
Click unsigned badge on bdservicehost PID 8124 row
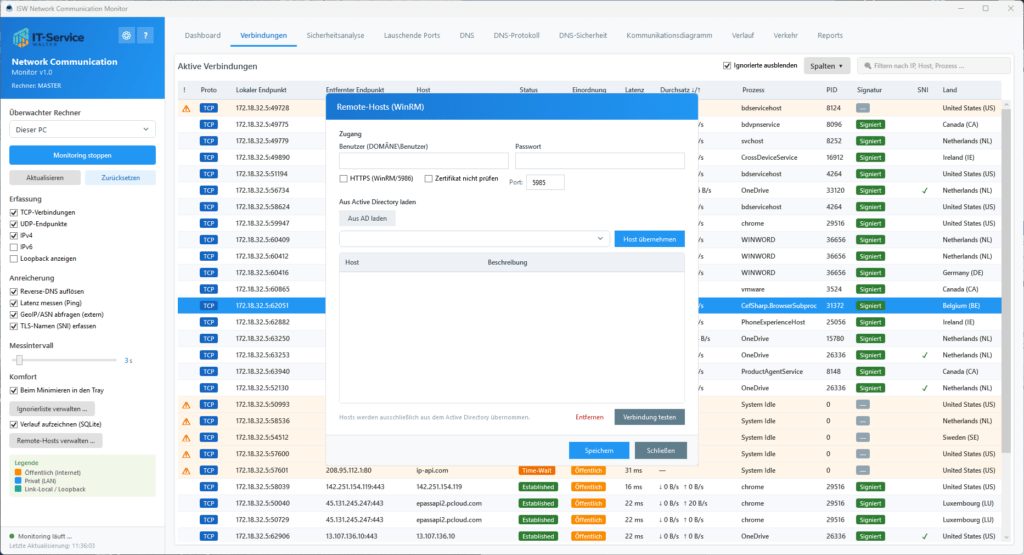(863, 108)
